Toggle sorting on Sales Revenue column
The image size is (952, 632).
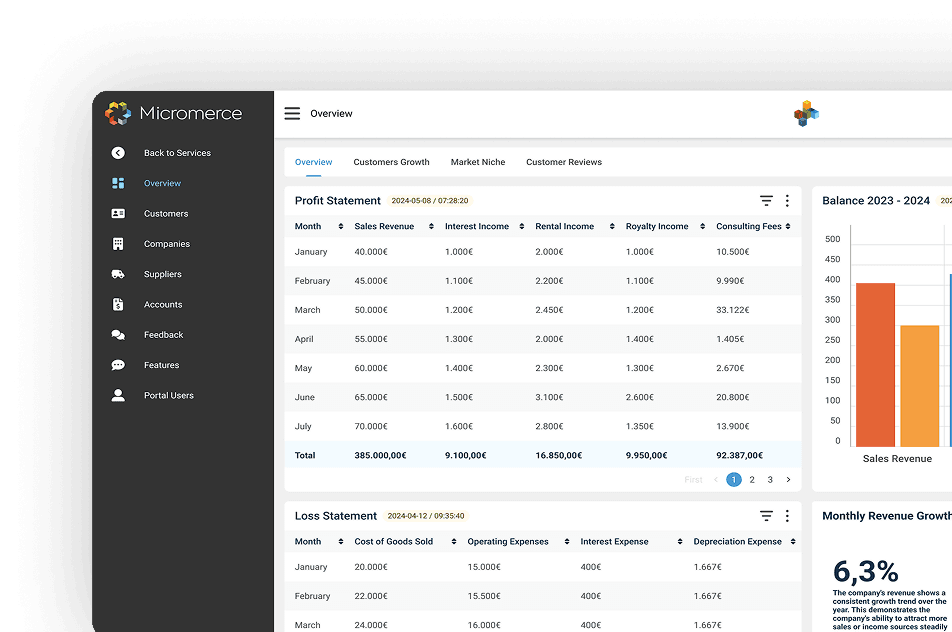(x=430, y=226)
